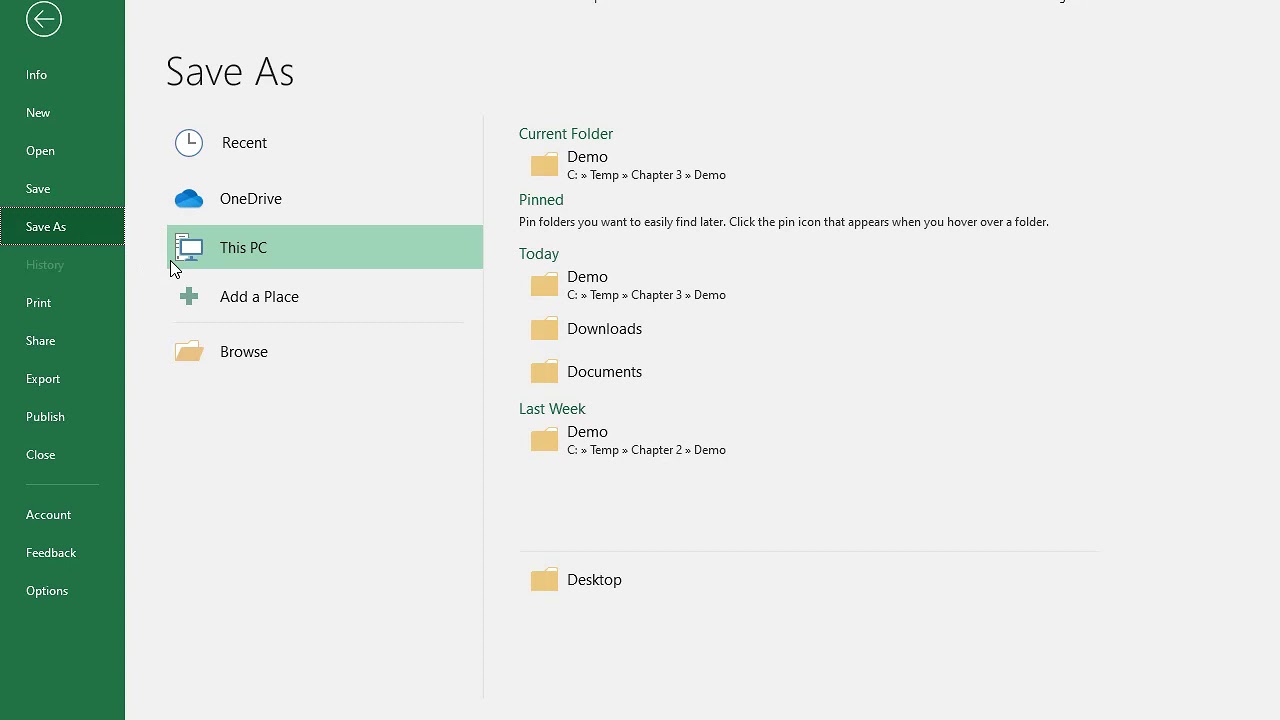This screenshot has width=1280, height=720.
Task: Click Current Folder's Chapter 3 Demo path
Action: pos(646,175)
